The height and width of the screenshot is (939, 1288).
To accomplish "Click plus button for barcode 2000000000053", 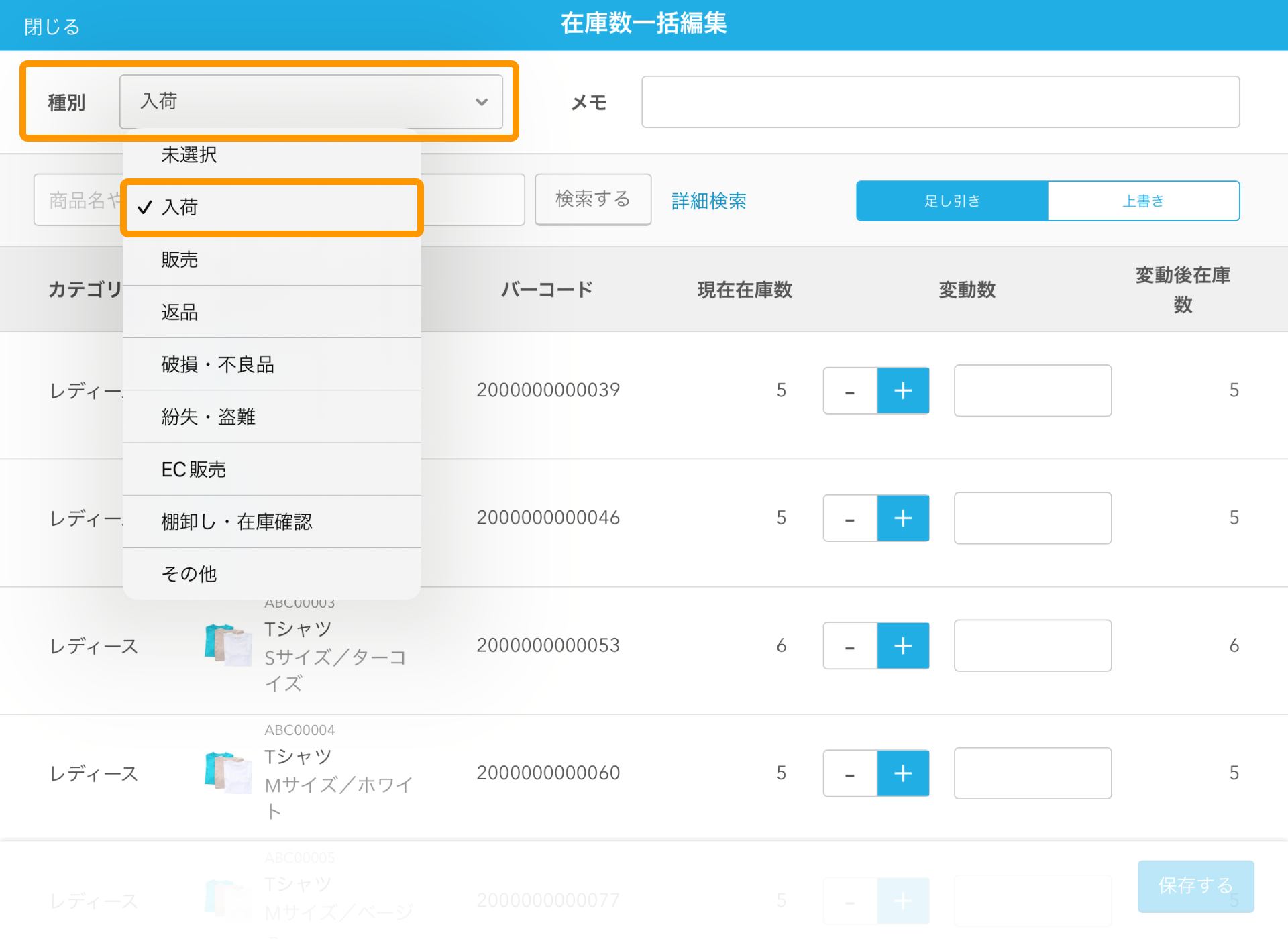I will (x=903, y=646).
